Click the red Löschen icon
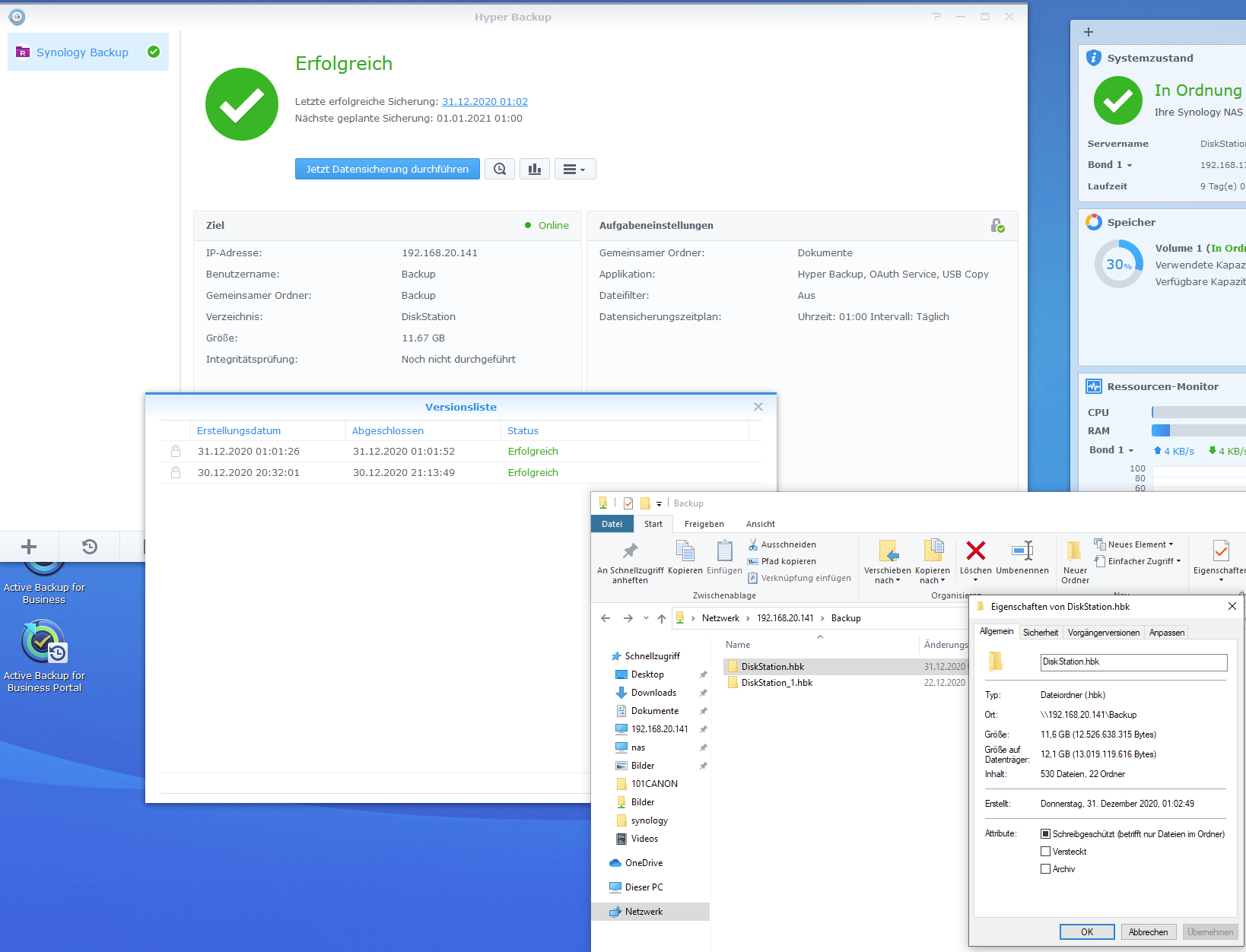Viewport: 1246px width, 952px height. pyautogui.click(x=976, y=550)
